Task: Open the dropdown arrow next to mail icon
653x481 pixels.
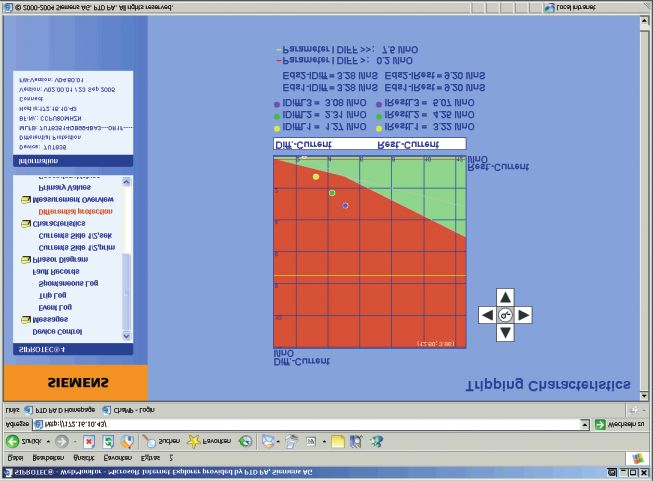Action: pyautogui.click(x=278, y=442)
